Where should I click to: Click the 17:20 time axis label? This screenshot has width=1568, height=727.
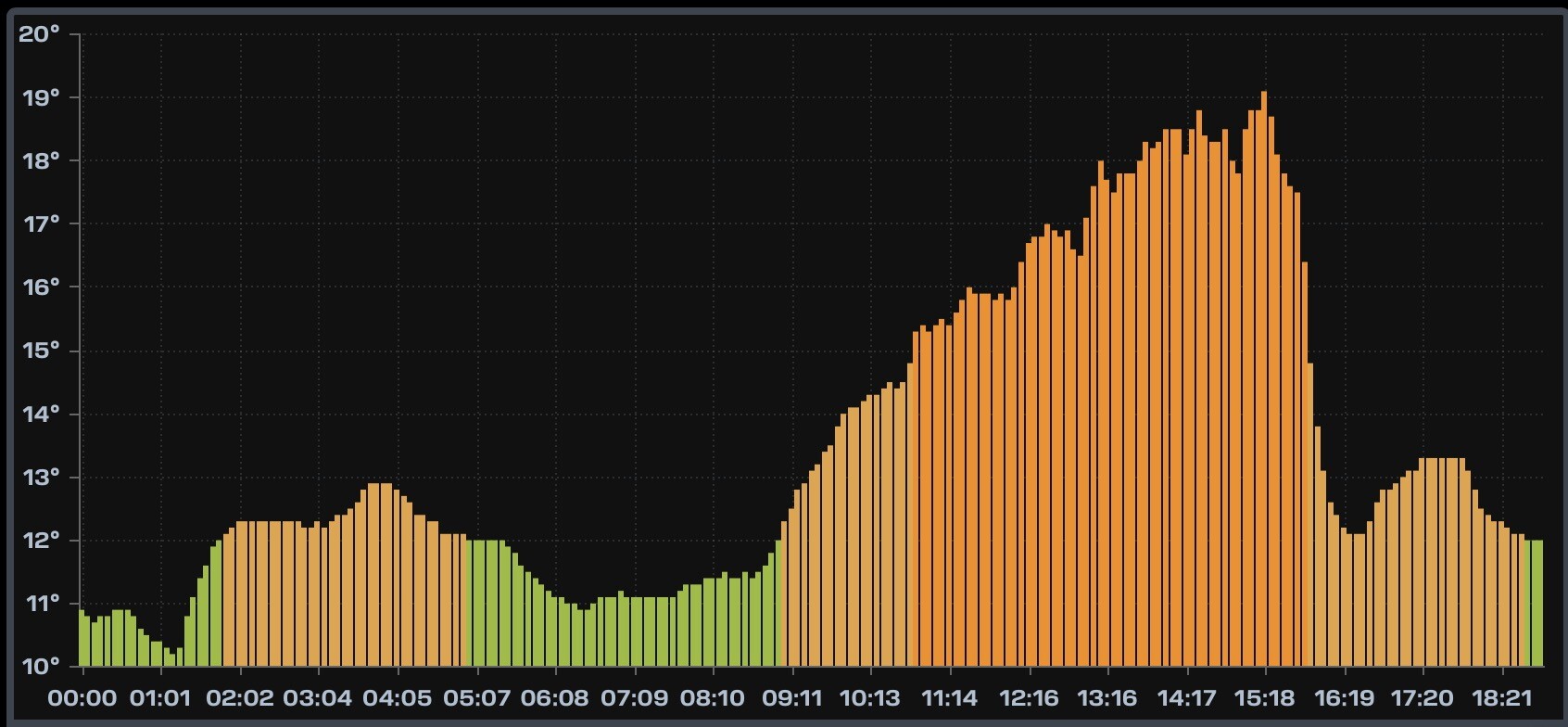point(1423,697)
